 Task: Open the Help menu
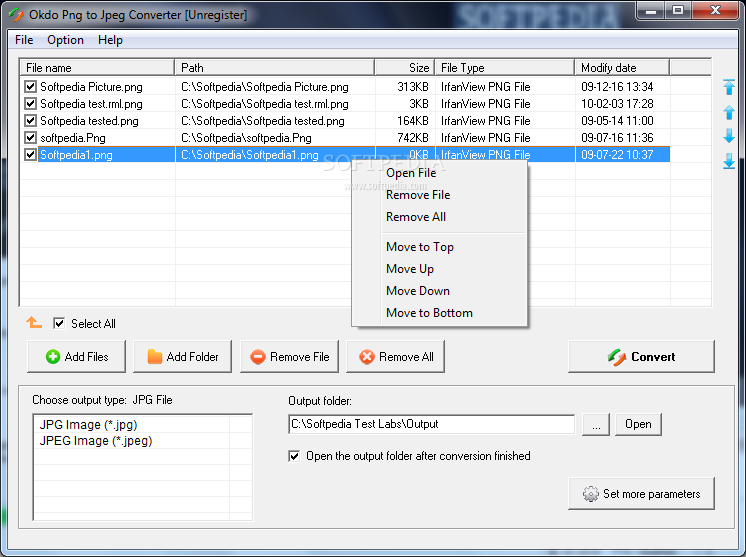pos(110,40)
